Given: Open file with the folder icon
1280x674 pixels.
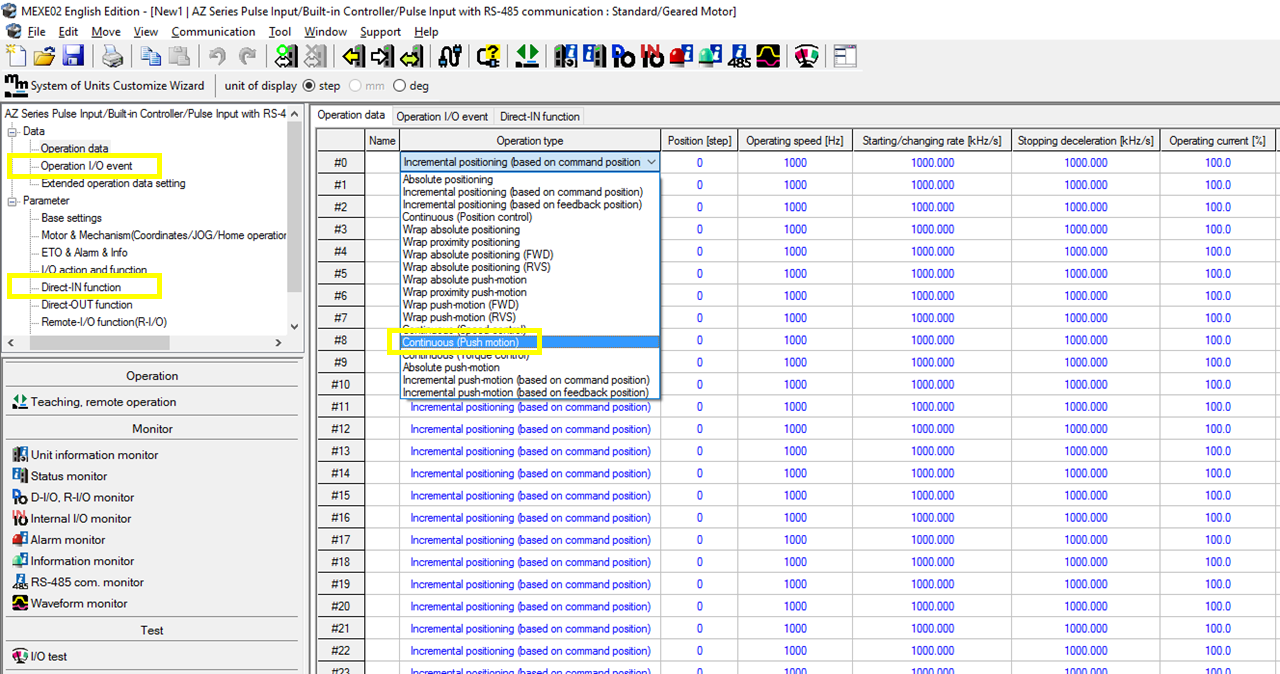Looking at the screenshot, I should pyautogui.click(x=44, y=56).
